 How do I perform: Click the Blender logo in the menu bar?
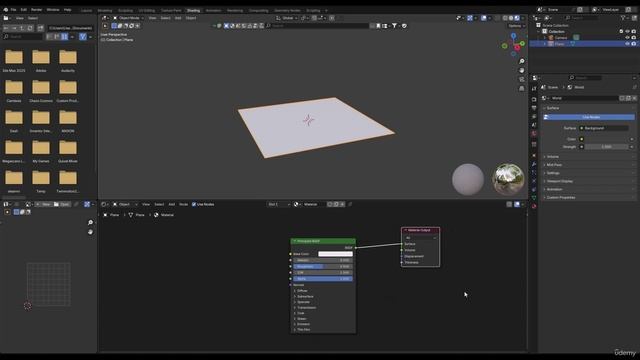pos(5,9)
